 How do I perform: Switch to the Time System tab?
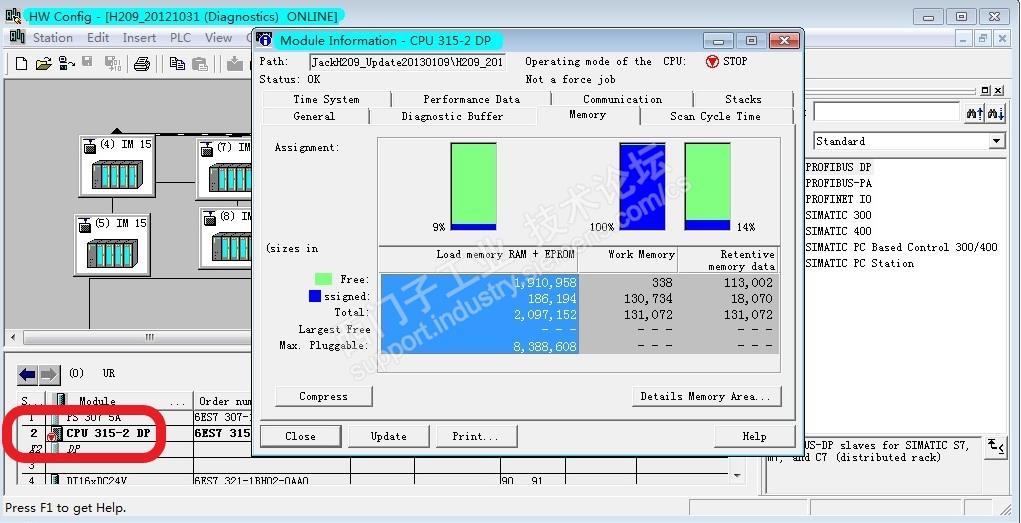[326, 99]
